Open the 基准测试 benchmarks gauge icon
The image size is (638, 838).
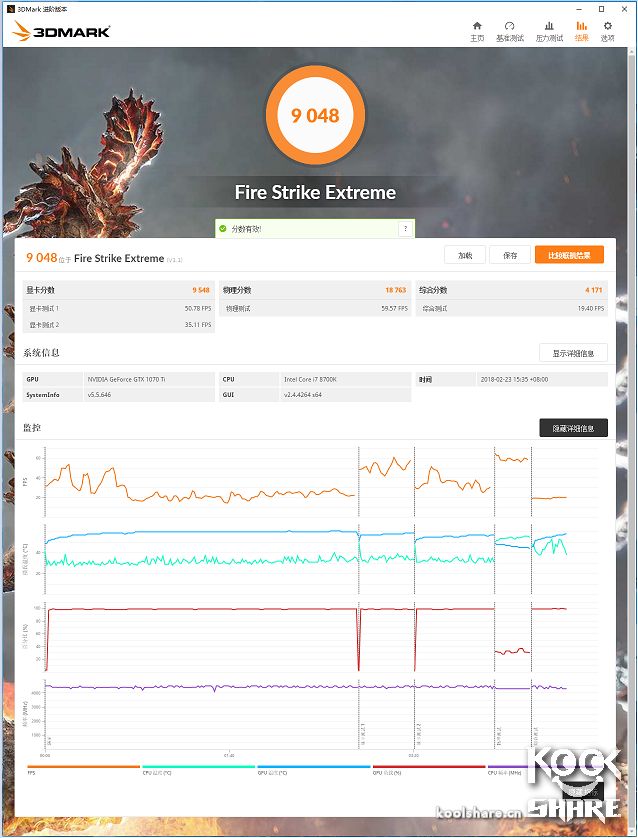(x=510, y=31)
